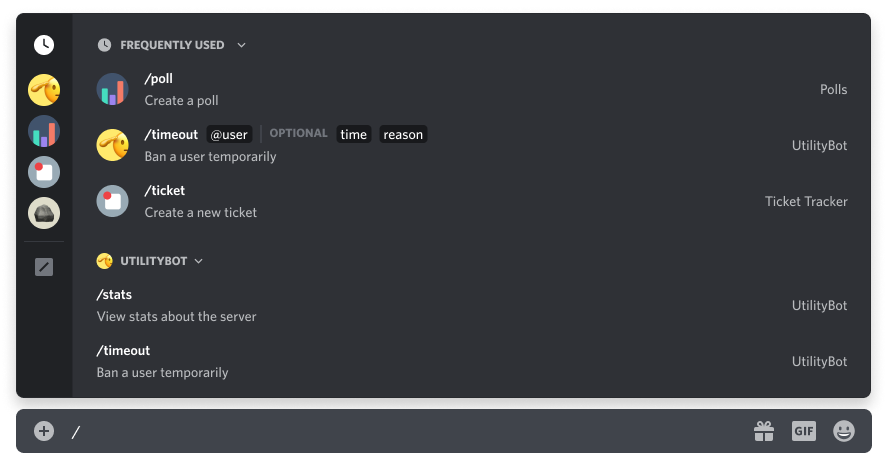Click the @user parameter chip
Image resolution: width=887 pixels, height=453 pixels.
pos(229,135)
